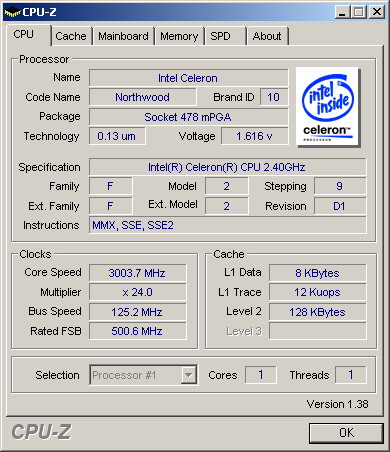Click the CPU-Z chip icon in title bar
Viewport: 390px width, 452px height.
12,12
